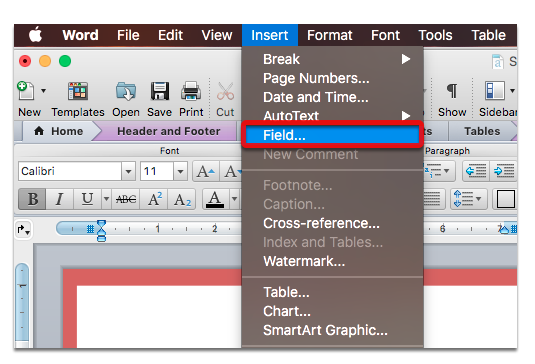Click the line spacing icon
This screenshot has height=364, width=535.
coord(464,199)
